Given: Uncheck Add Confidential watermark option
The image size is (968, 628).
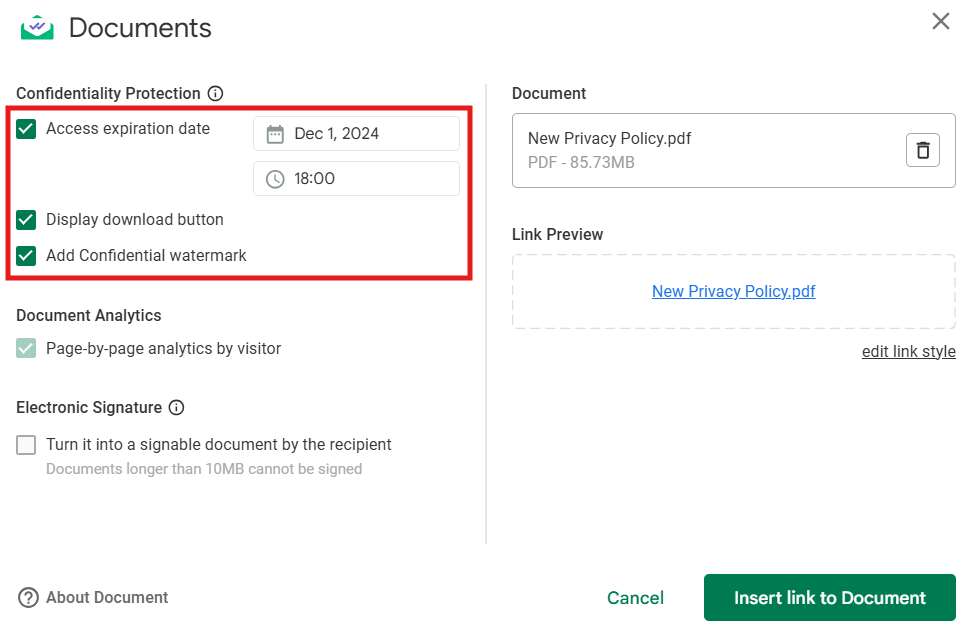Looking at the screenshot, I should point(26,255).
